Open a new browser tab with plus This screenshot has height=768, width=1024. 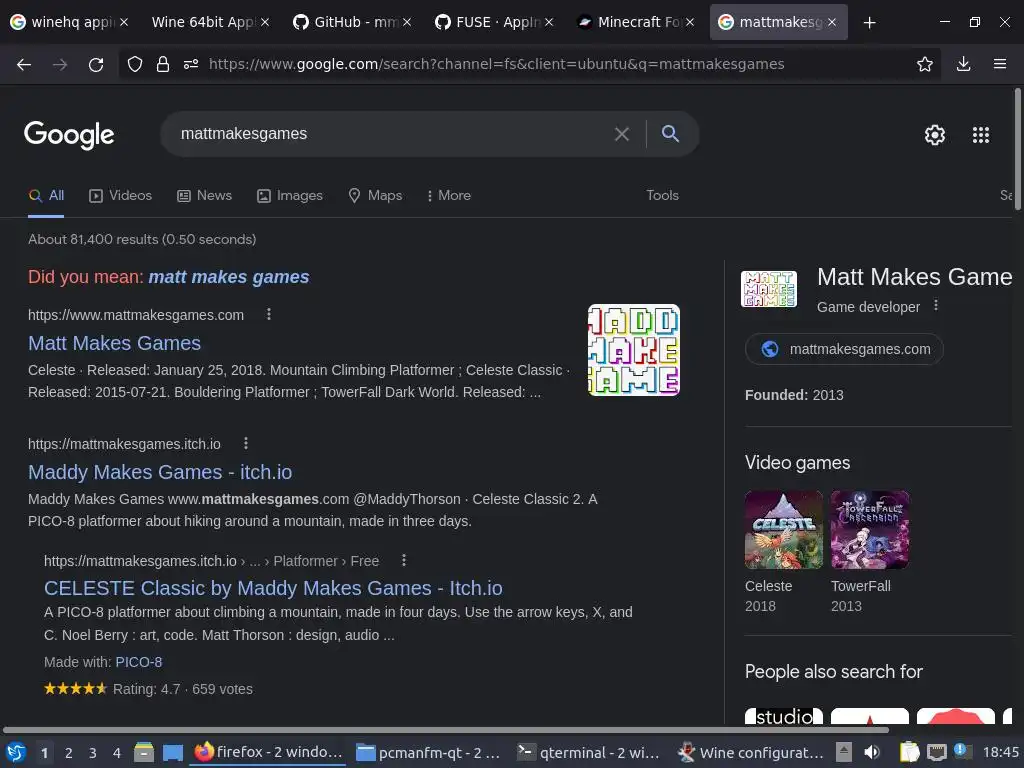(x=869, y=23)
